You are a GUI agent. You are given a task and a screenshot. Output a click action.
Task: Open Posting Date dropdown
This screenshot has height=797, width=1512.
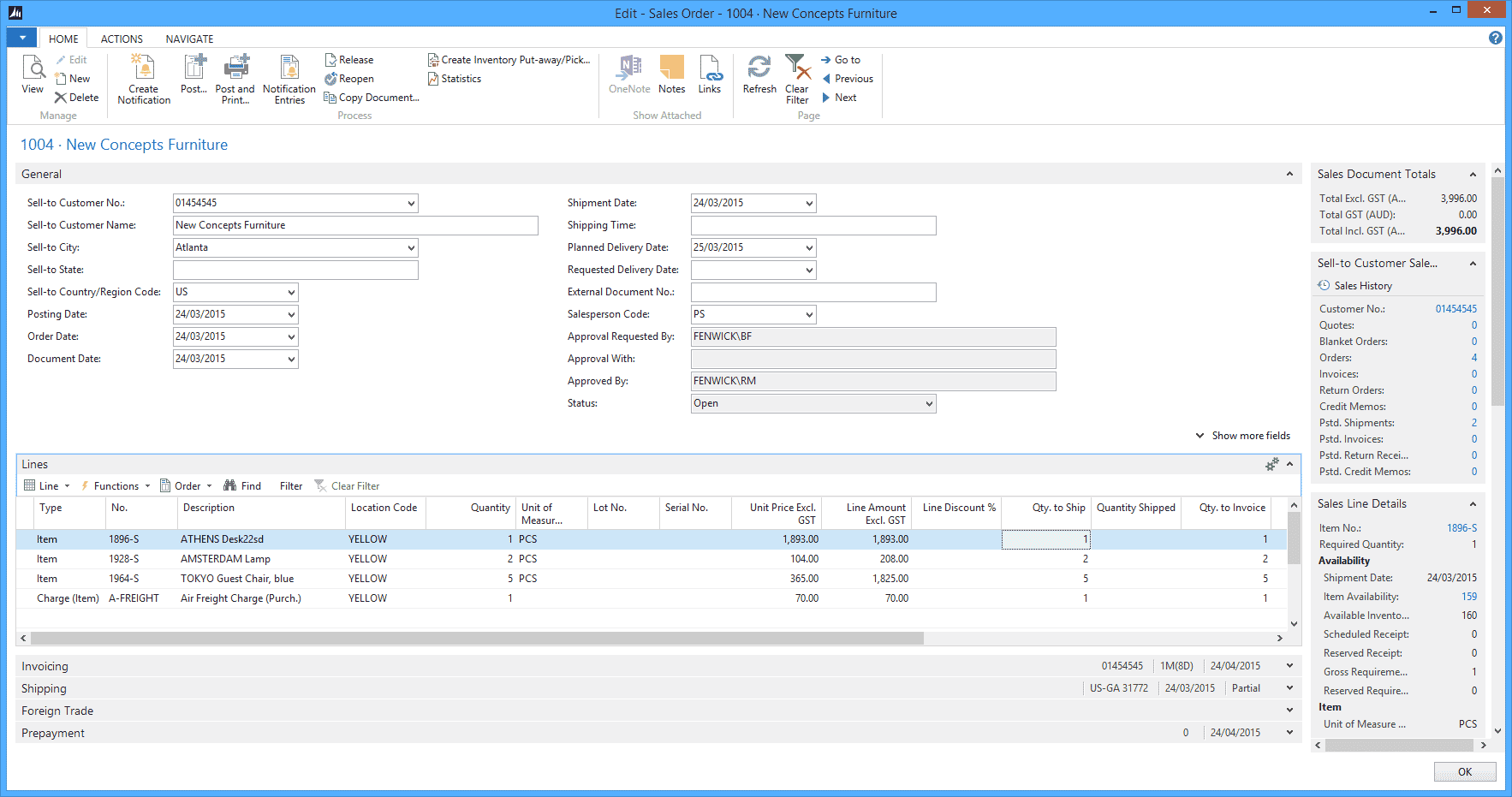pos(291,315)
